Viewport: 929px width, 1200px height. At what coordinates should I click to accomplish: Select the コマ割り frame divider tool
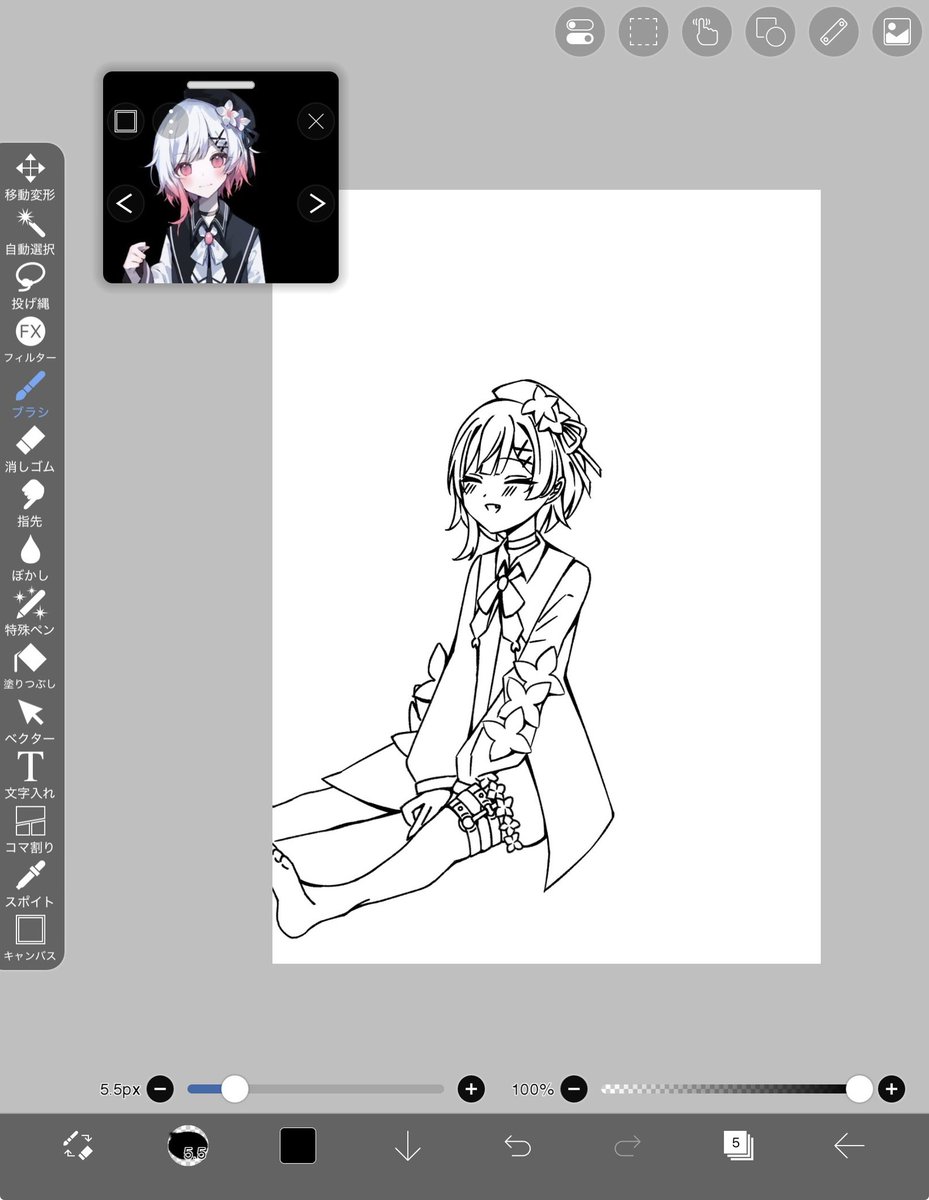pos(30,829)
